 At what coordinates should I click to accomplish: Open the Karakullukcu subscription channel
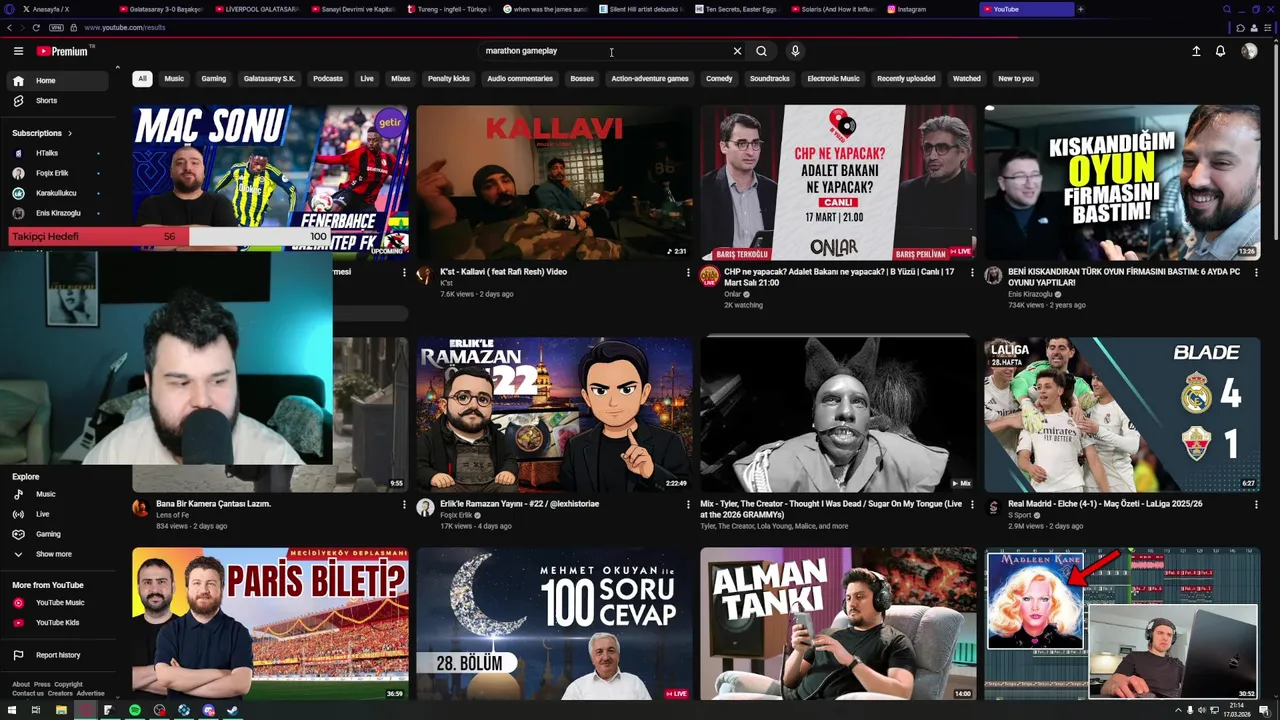coord(58,193)
